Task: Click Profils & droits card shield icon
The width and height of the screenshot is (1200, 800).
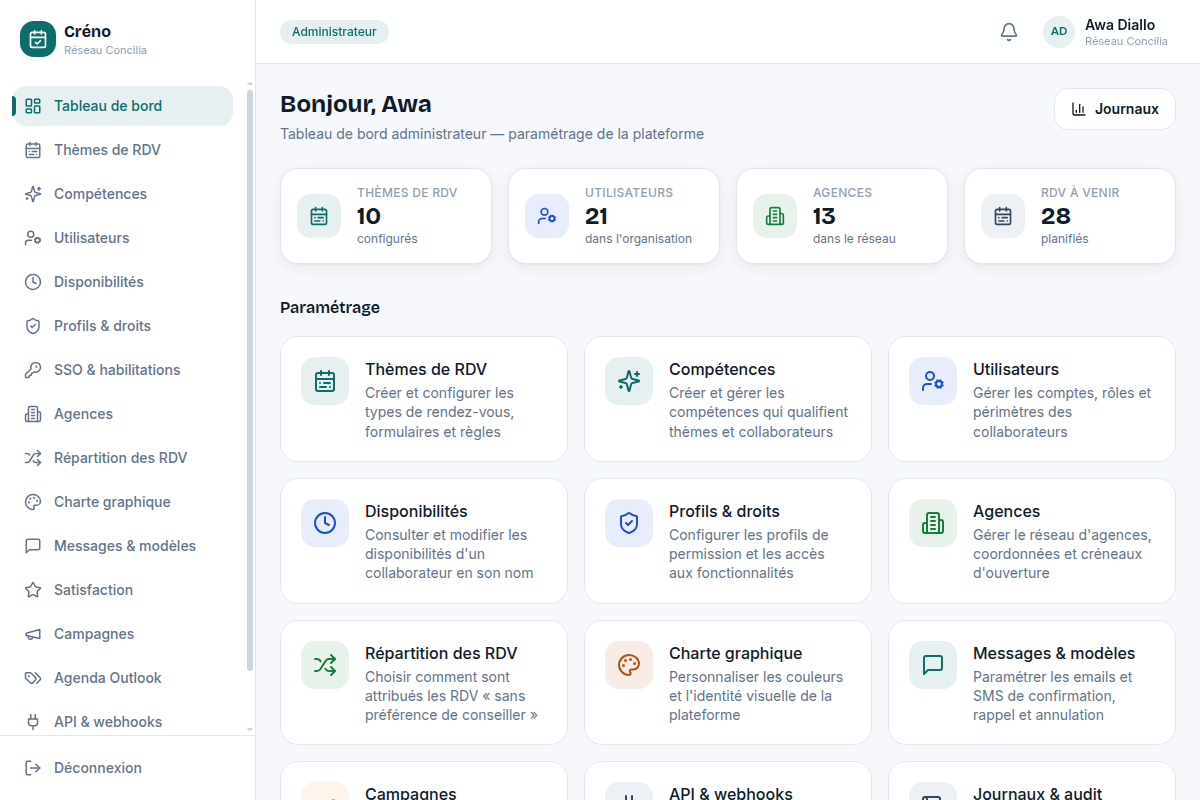Action: [629, 523]
